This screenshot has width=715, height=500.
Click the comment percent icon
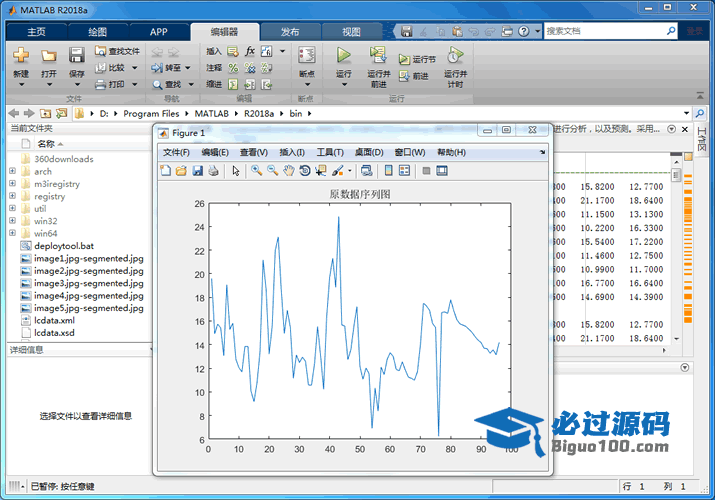point(233,68)
